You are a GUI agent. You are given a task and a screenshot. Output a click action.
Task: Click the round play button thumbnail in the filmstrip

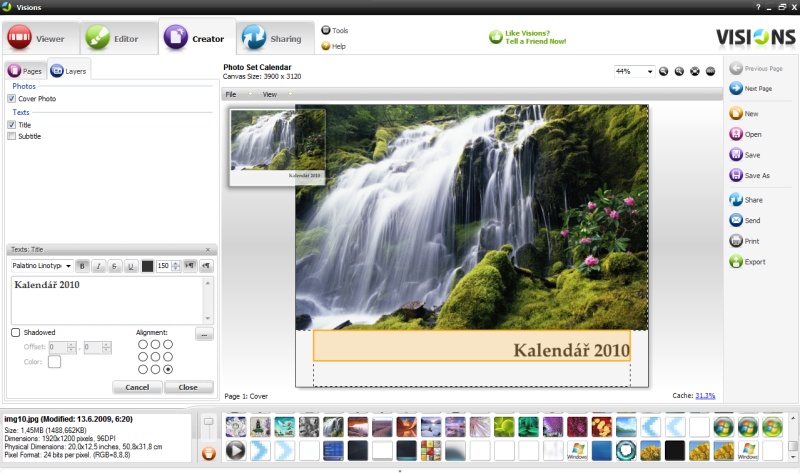click(235, 451)
